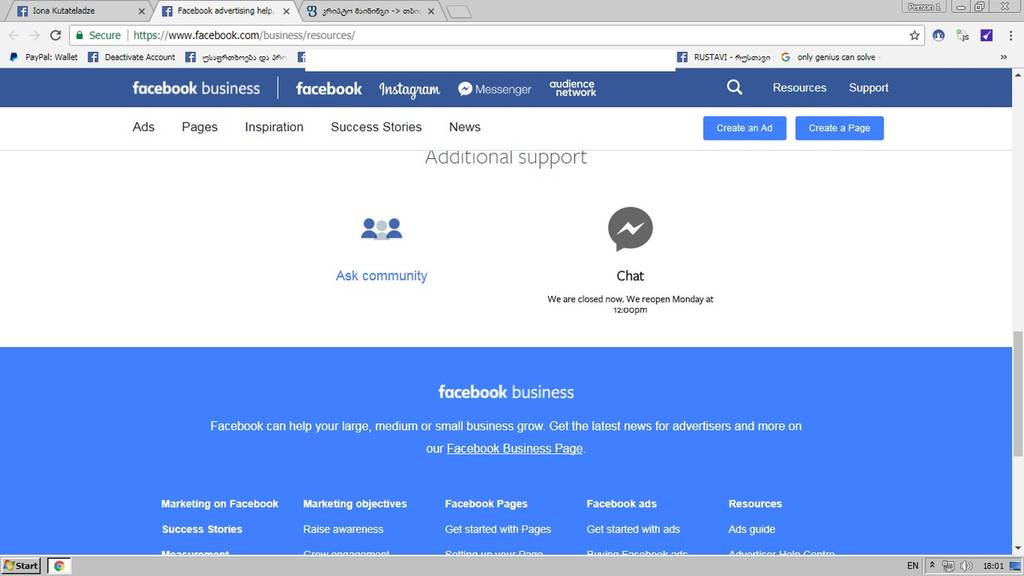This screenshot has width=1024, height=576.
Task: Open the footer Facebook ads heading
Action: pyautogui.click(x=621, y=504)
